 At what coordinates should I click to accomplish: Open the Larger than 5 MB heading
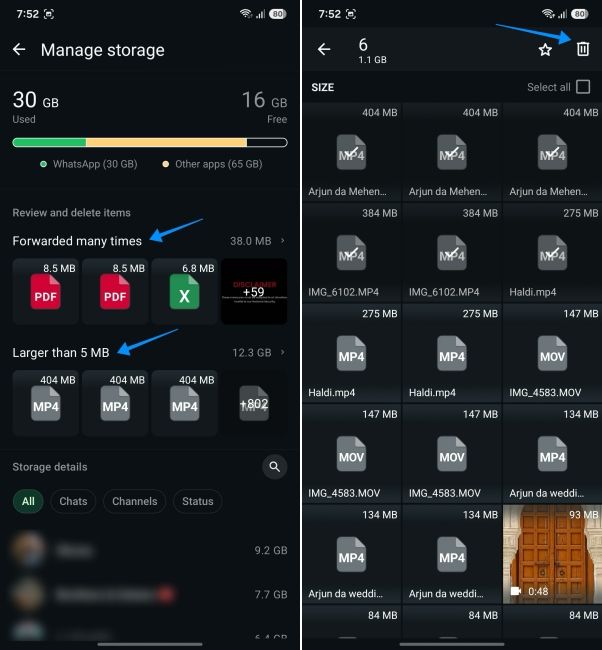click(61, 352)
